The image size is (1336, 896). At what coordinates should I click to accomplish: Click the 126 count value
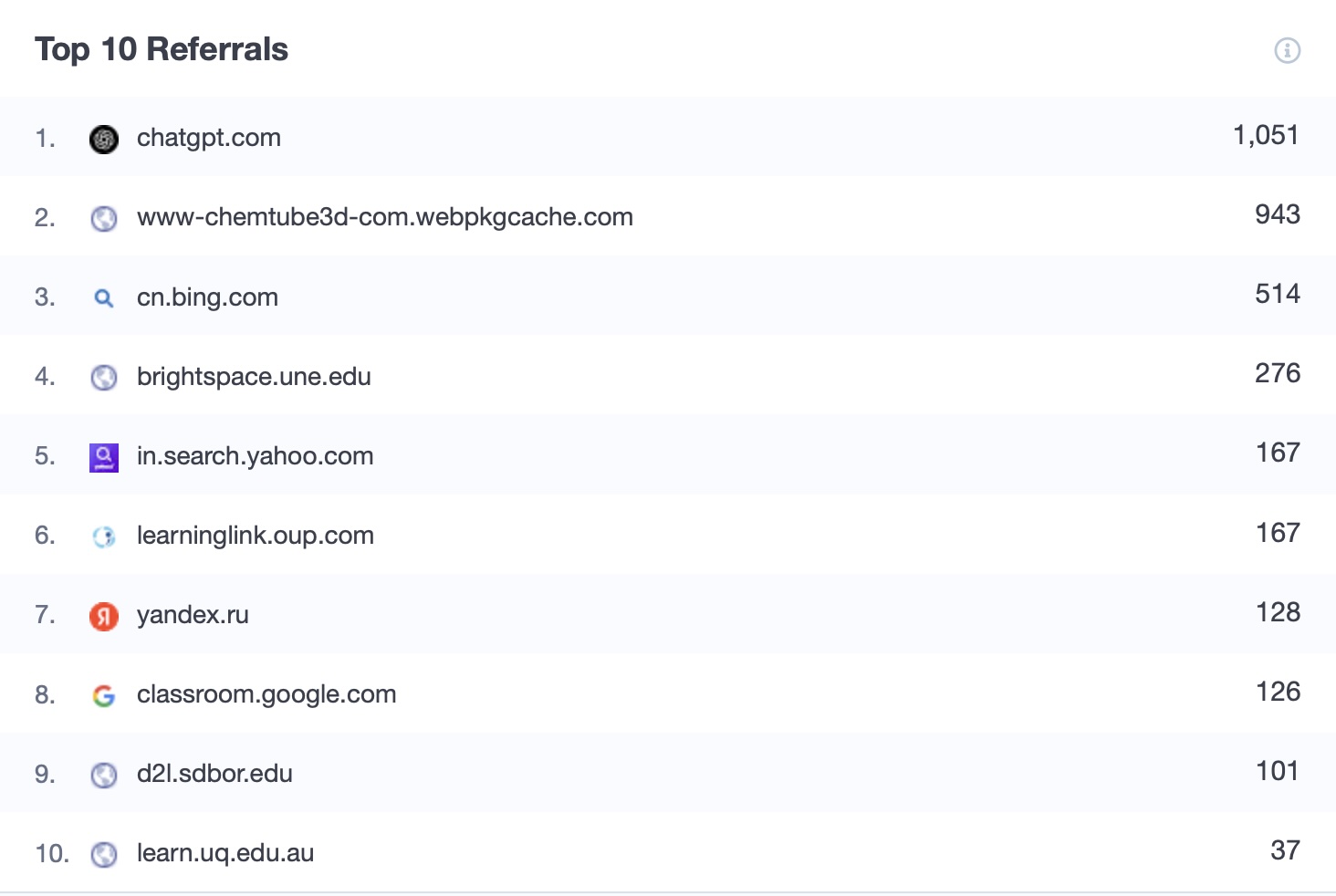coord(1279,692)
